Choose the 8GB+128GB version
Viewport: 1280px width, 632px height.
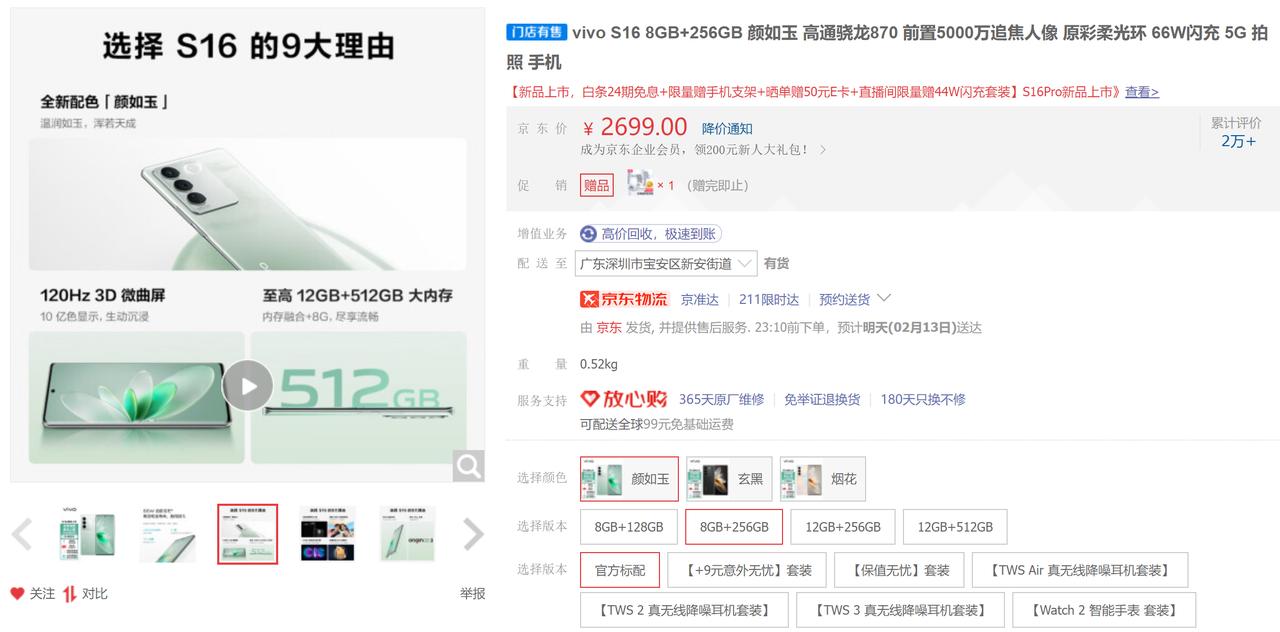coord(629,527)
